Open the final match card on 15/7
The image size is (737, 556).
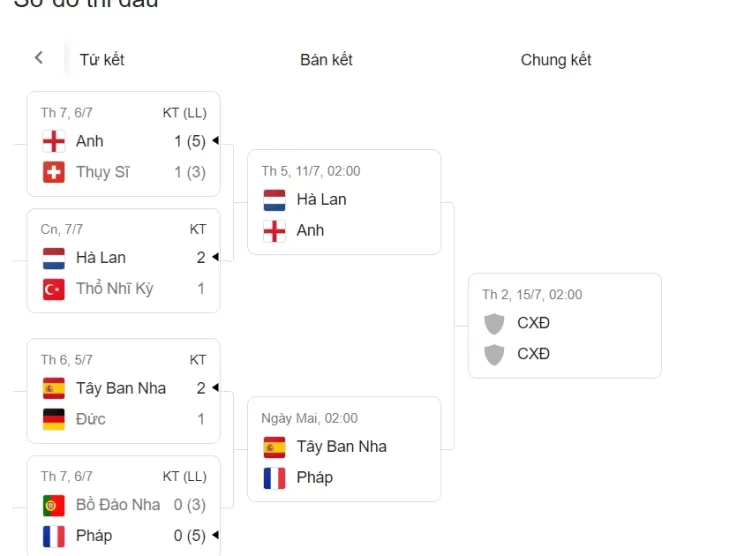pos(564,326)
